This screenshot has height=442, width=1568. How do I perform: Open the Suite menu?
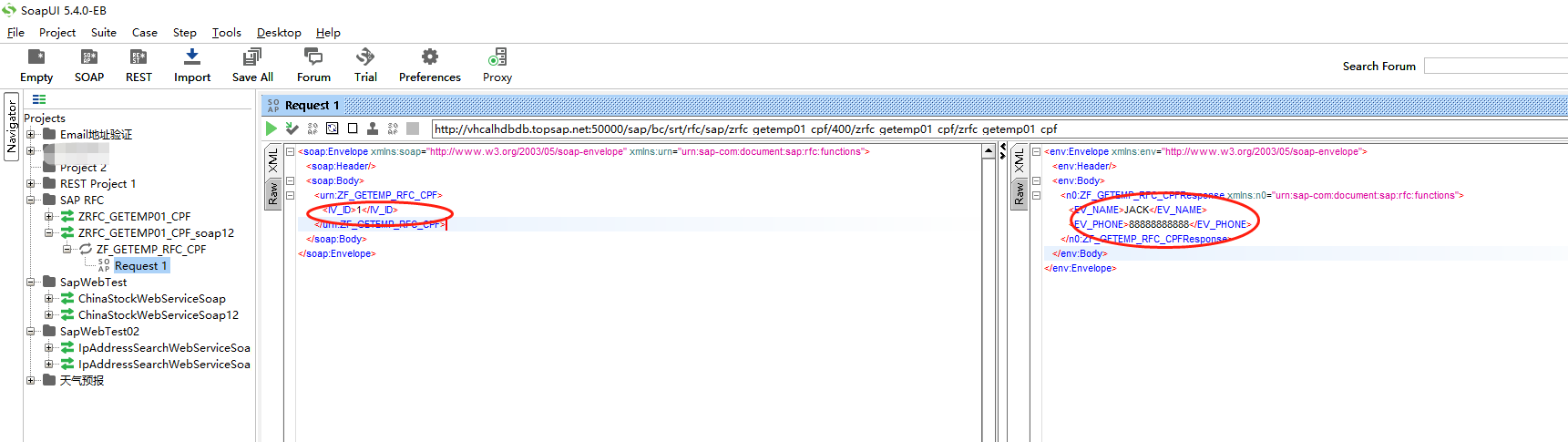(x=104, y=32)
